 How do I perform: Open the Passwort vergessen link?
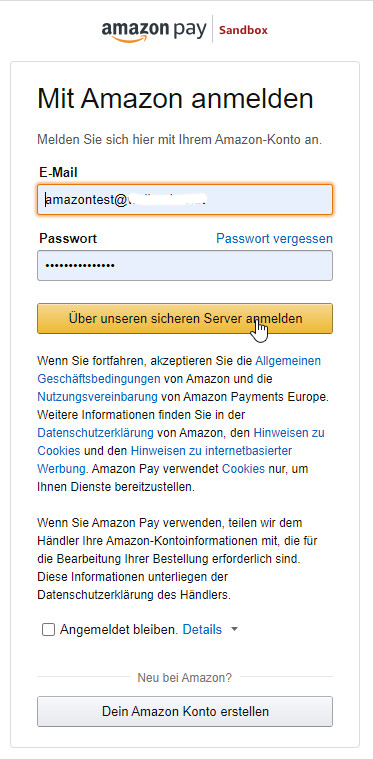tap(274, 239)
